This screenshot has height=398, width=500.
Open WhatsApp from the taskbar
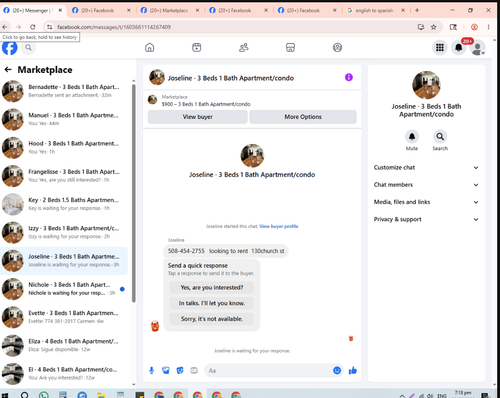coord(44,395)
